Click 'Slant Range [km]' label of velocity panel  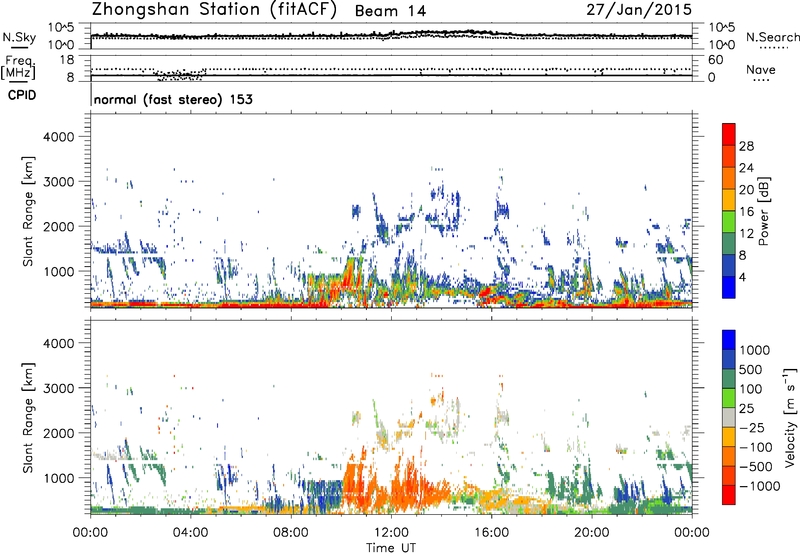(x=28, y=418)
